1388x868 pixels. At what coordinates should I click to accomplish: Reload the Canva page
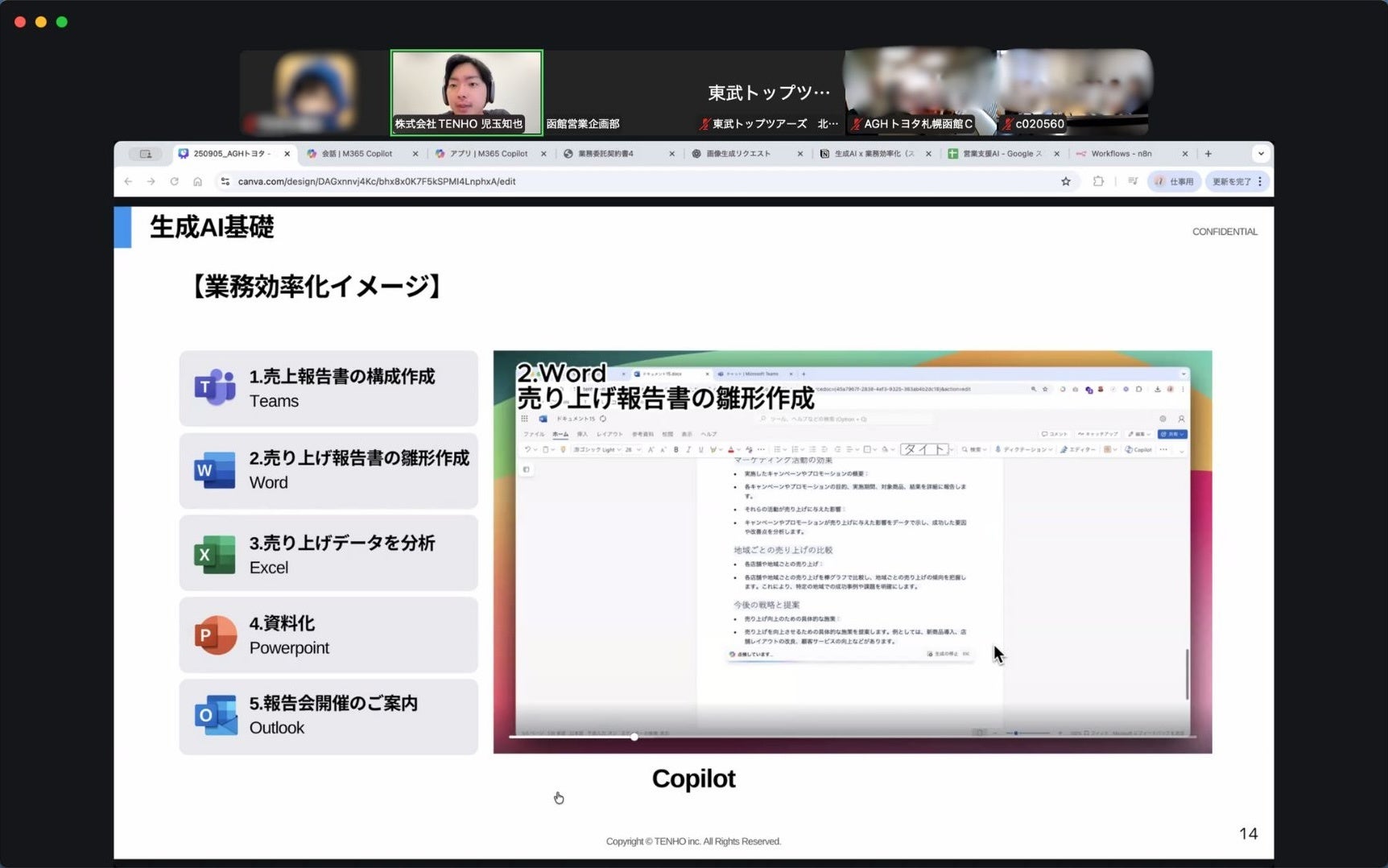pyautogui.click(x=174, y=181)
